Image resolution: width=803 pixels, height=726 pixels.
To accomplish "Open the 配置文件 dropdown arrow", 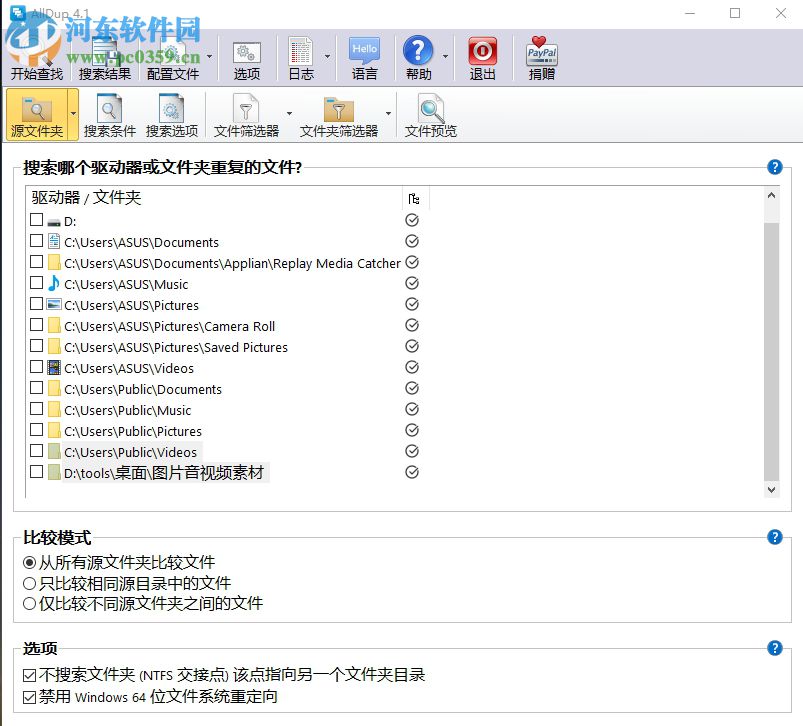I will 210,55.
